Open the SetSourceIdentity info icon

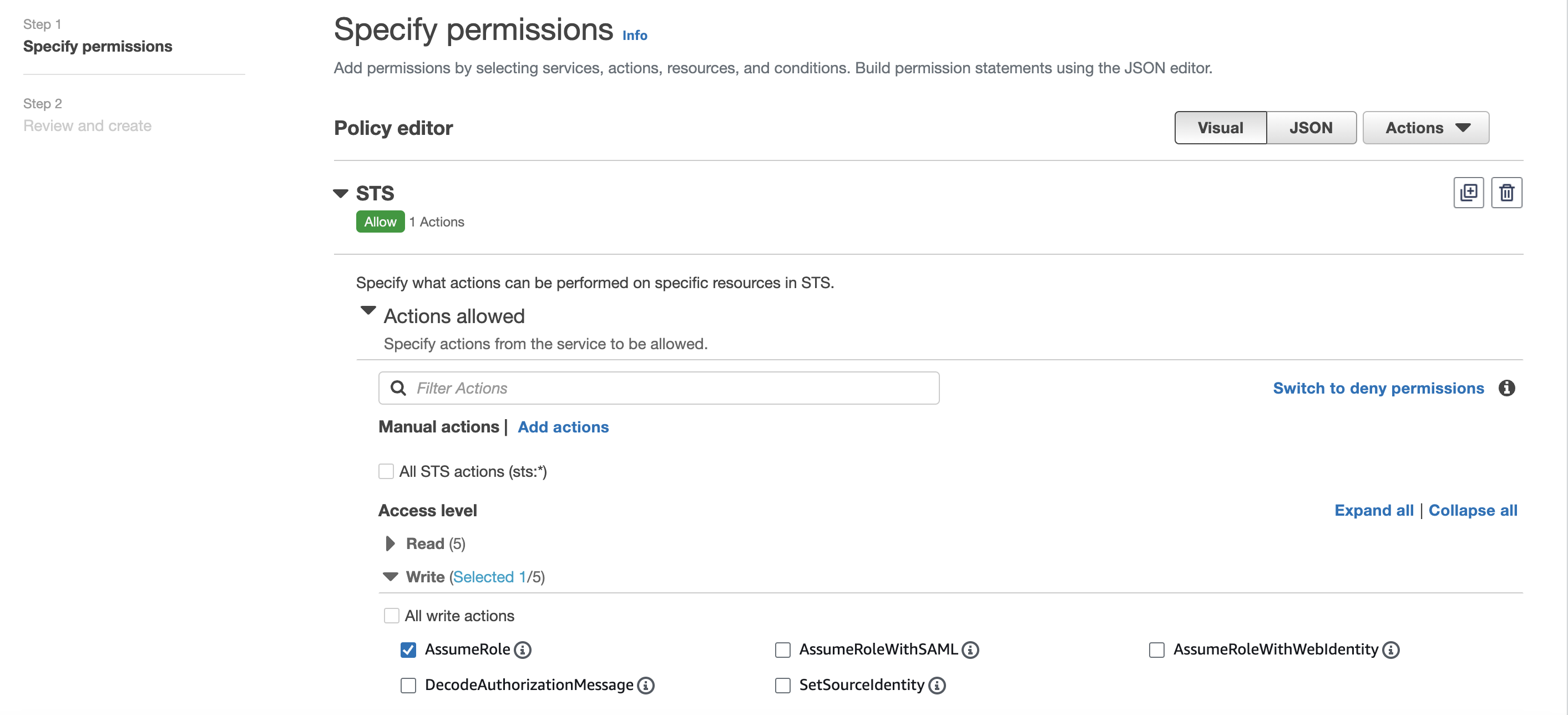tap(937, 685)
